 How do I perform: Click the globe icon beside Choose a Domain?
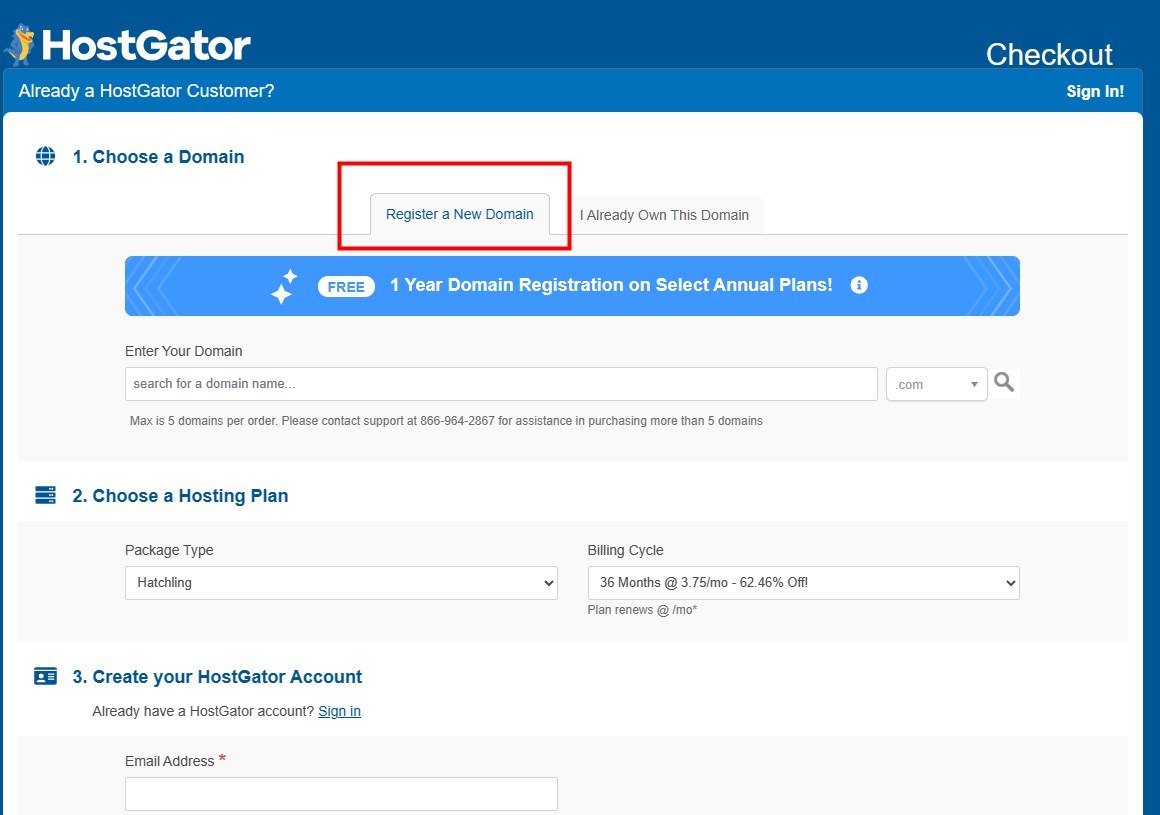[45, 157]
